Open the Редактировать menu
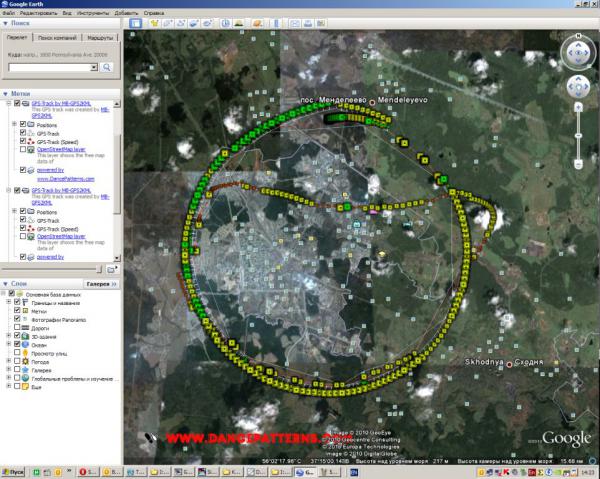Image resolution: width=600 pixels, height=479 pixels. [x=38, y=13]
